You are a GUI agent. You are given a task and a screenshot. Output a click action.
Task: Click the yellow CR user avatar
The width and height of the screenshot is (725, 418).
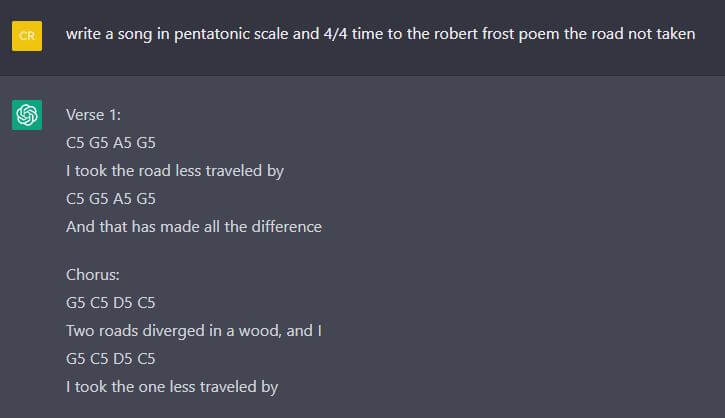click(27, 36)
